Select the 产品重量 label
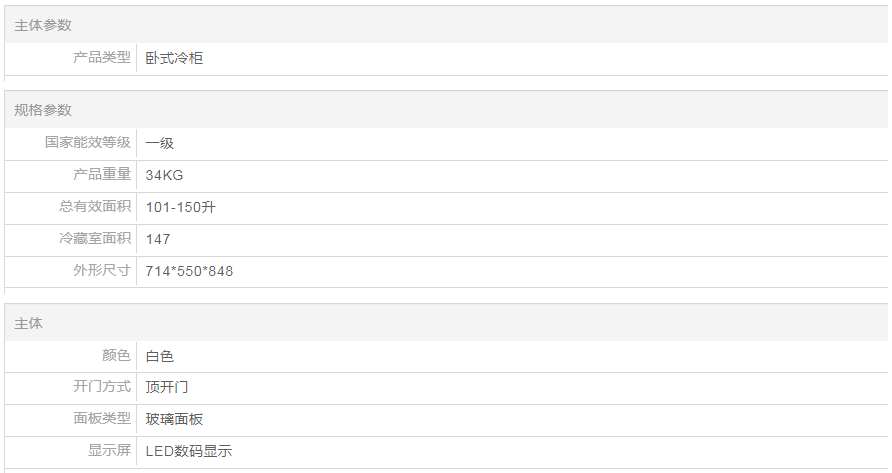Image resolution: width=892 pixels, height=473 pixels. pyautogui.click(x=102, y=175)
